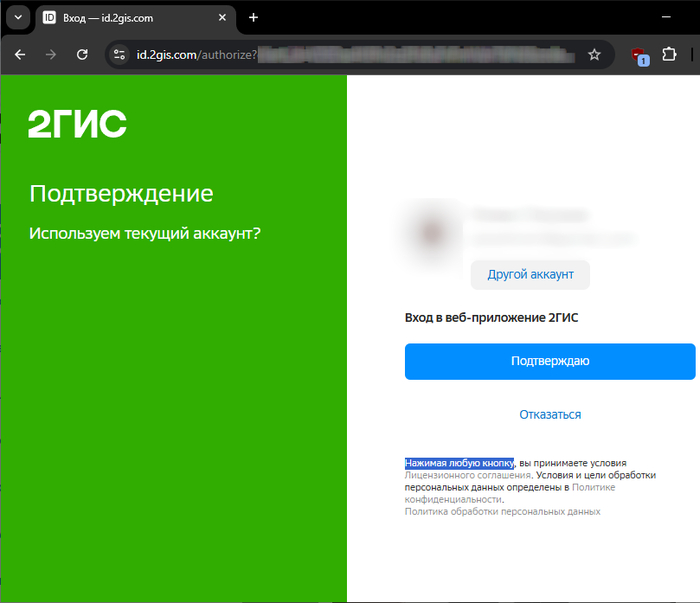Click the 2ГИС logo
This screenshot has width=700, height=603.
coord(77,124)
